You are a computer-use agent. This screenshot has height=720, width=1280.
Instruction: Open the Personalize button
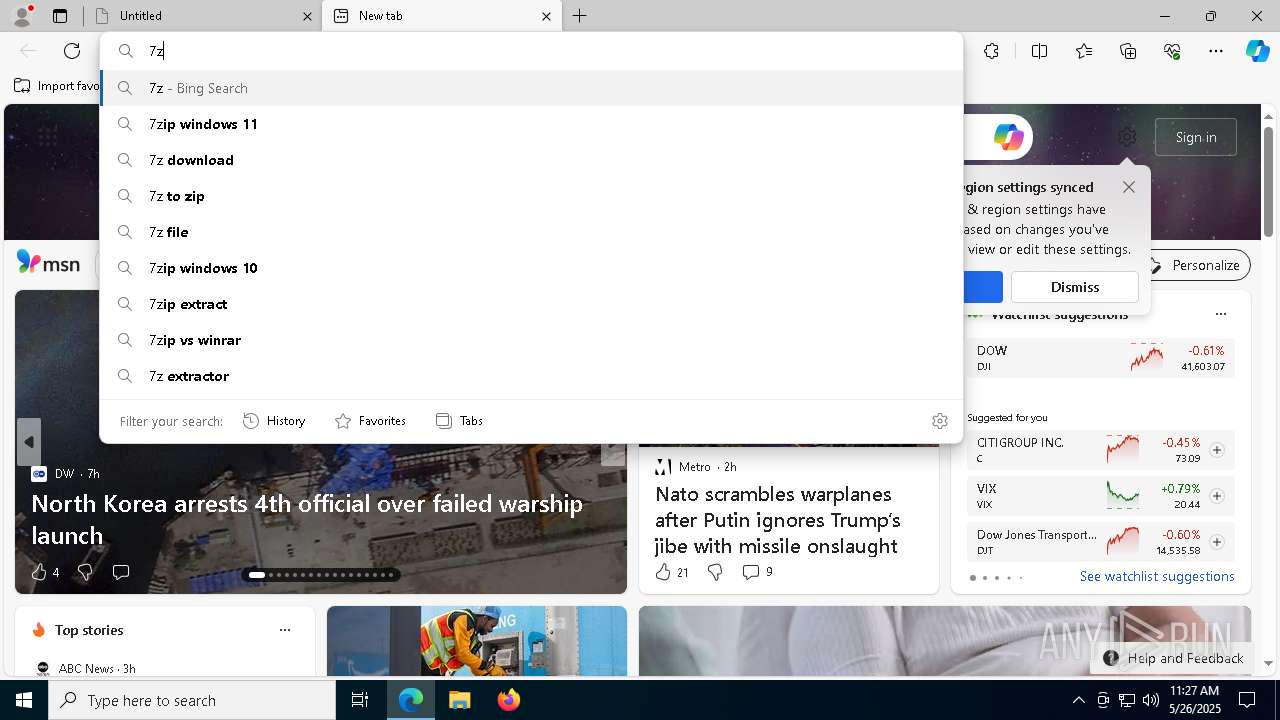1195,265
